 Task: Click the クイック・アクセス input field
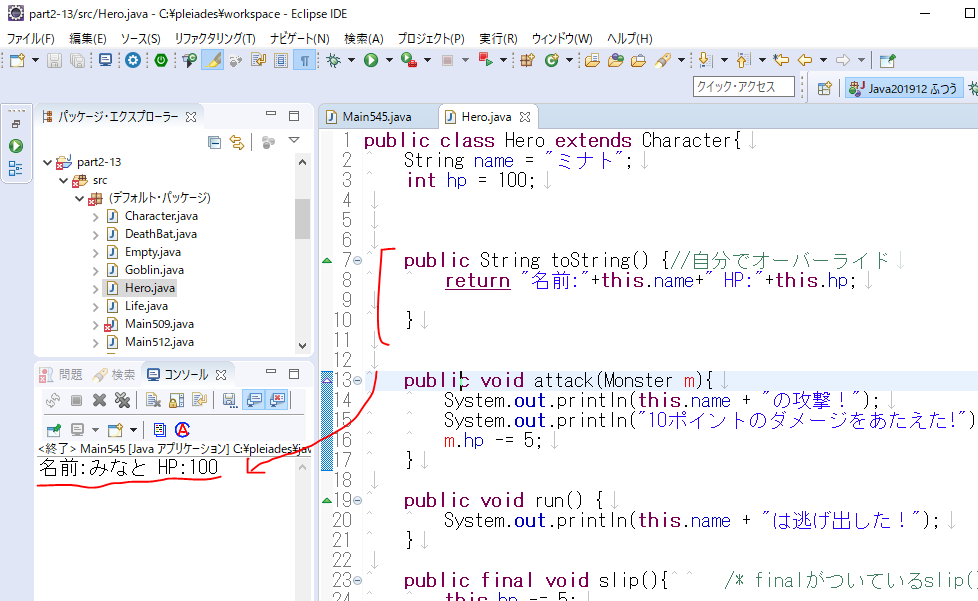[x=743, y=87]
